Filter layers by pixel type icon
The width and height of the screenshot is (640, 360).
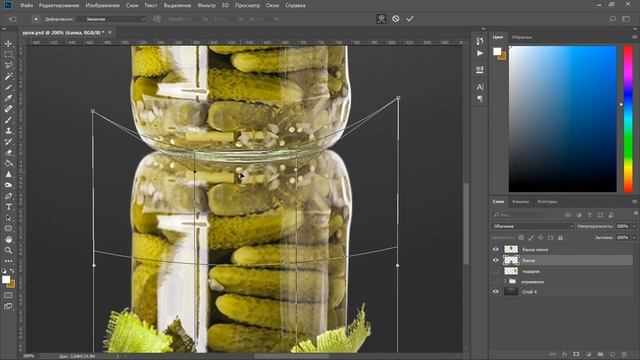[568, 215]
